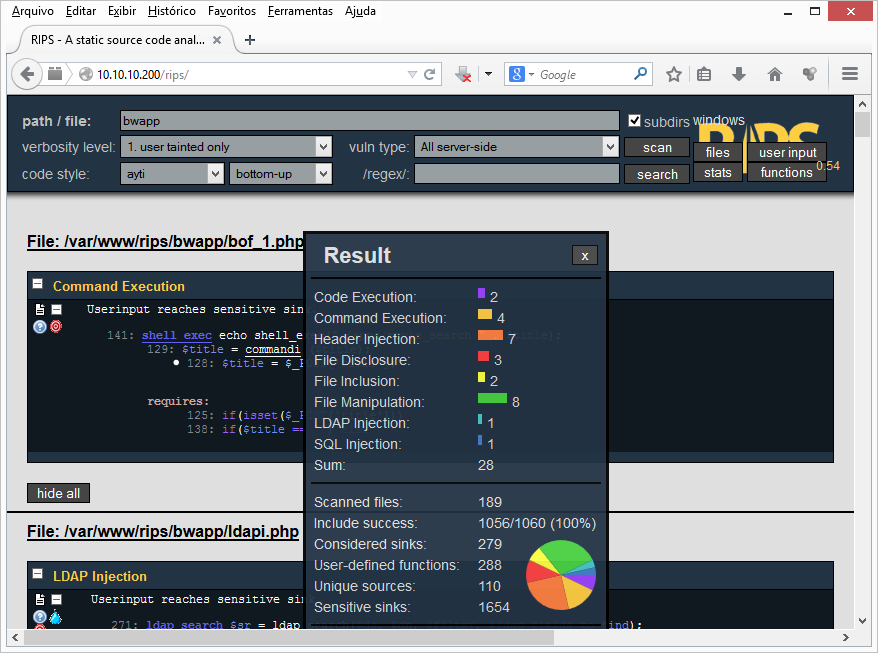Open the Ajuda menu
Screen dimensions: 878x653
360,11
